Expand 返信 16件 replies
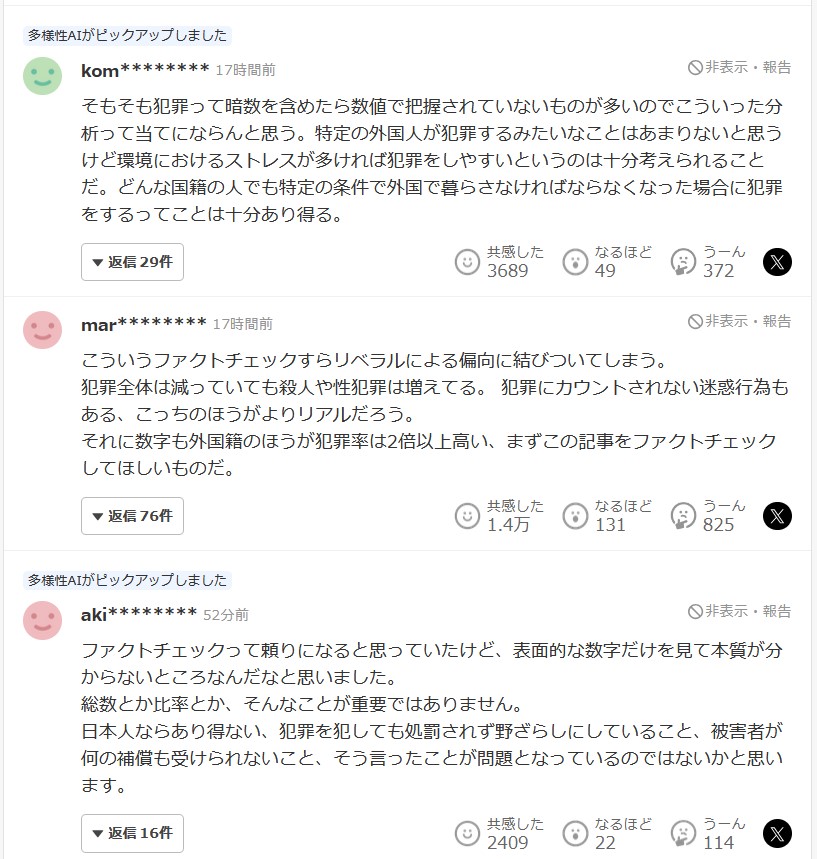 point(132,833)
